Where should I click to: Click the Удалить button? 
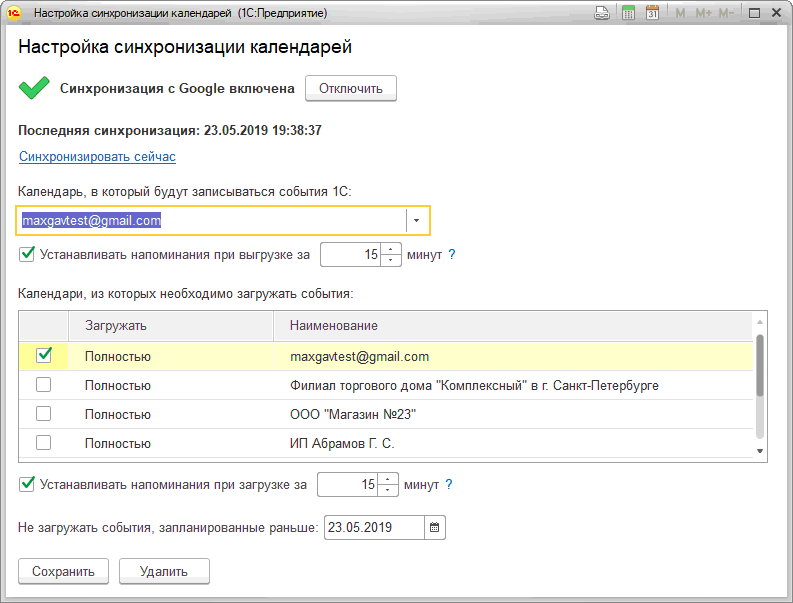coord(164,572)
